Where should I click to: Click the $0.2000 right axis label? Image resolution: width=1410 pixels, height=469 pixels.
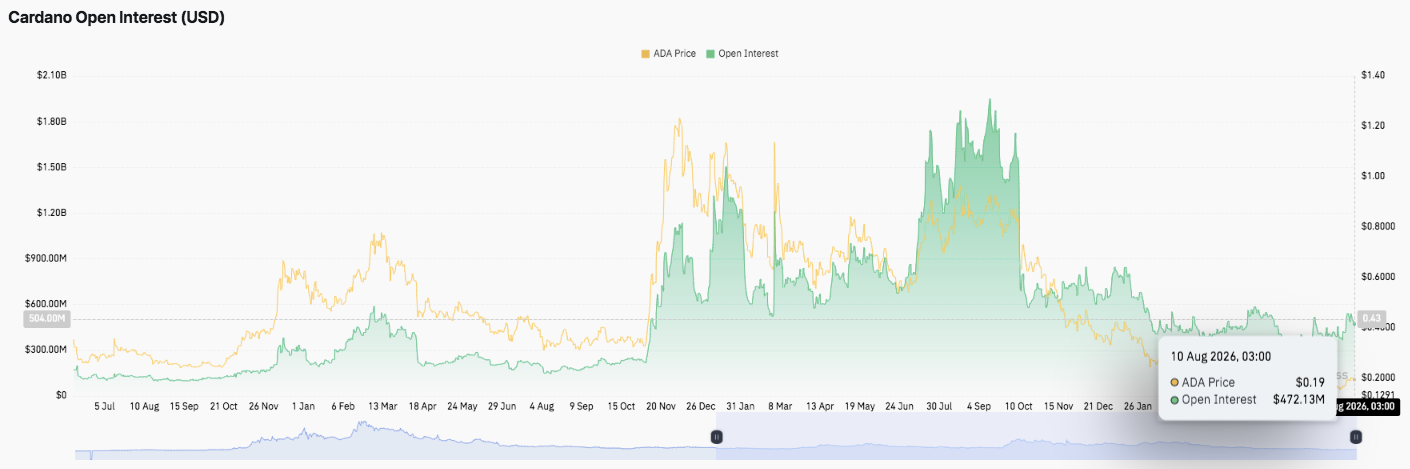click(1376, 377)
